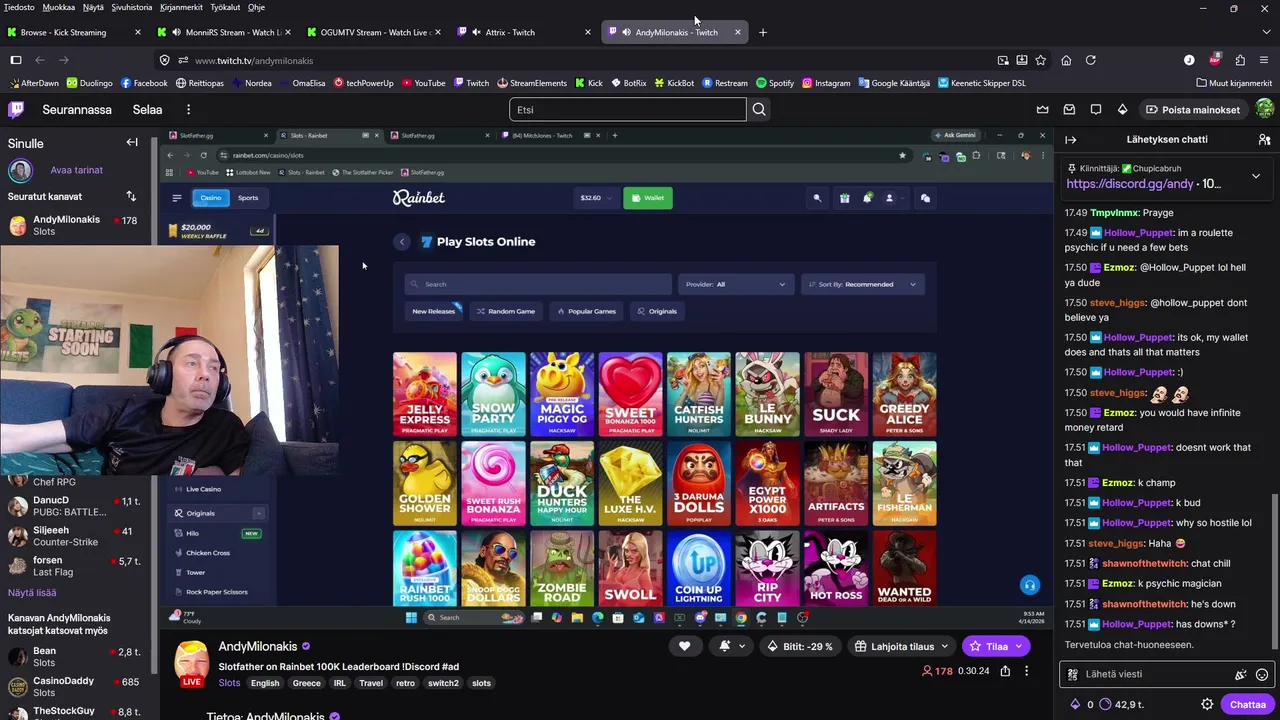Go back with Firefox back arrow
This screenshot has width=1280, height=720.
click(40, 60)
